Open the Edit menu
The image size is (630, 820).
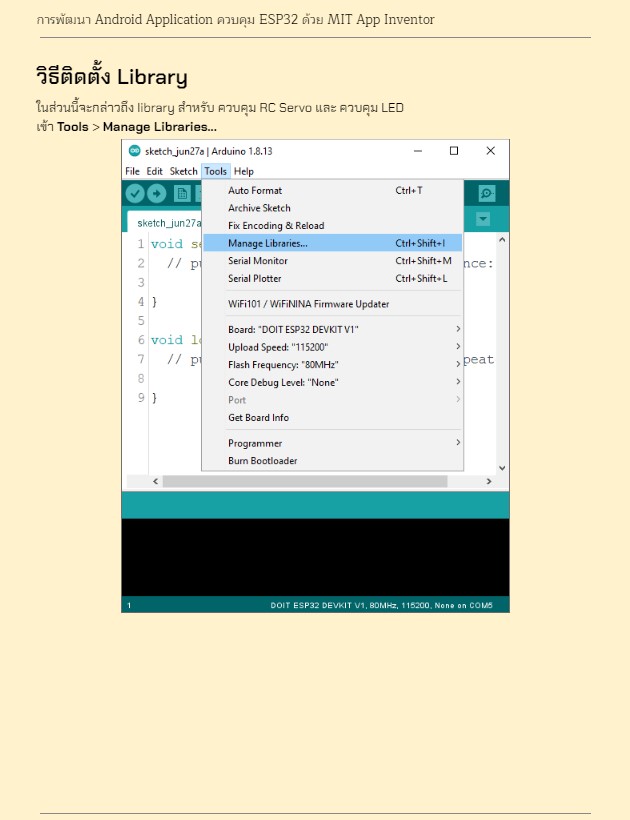click(x=154, y=171)
